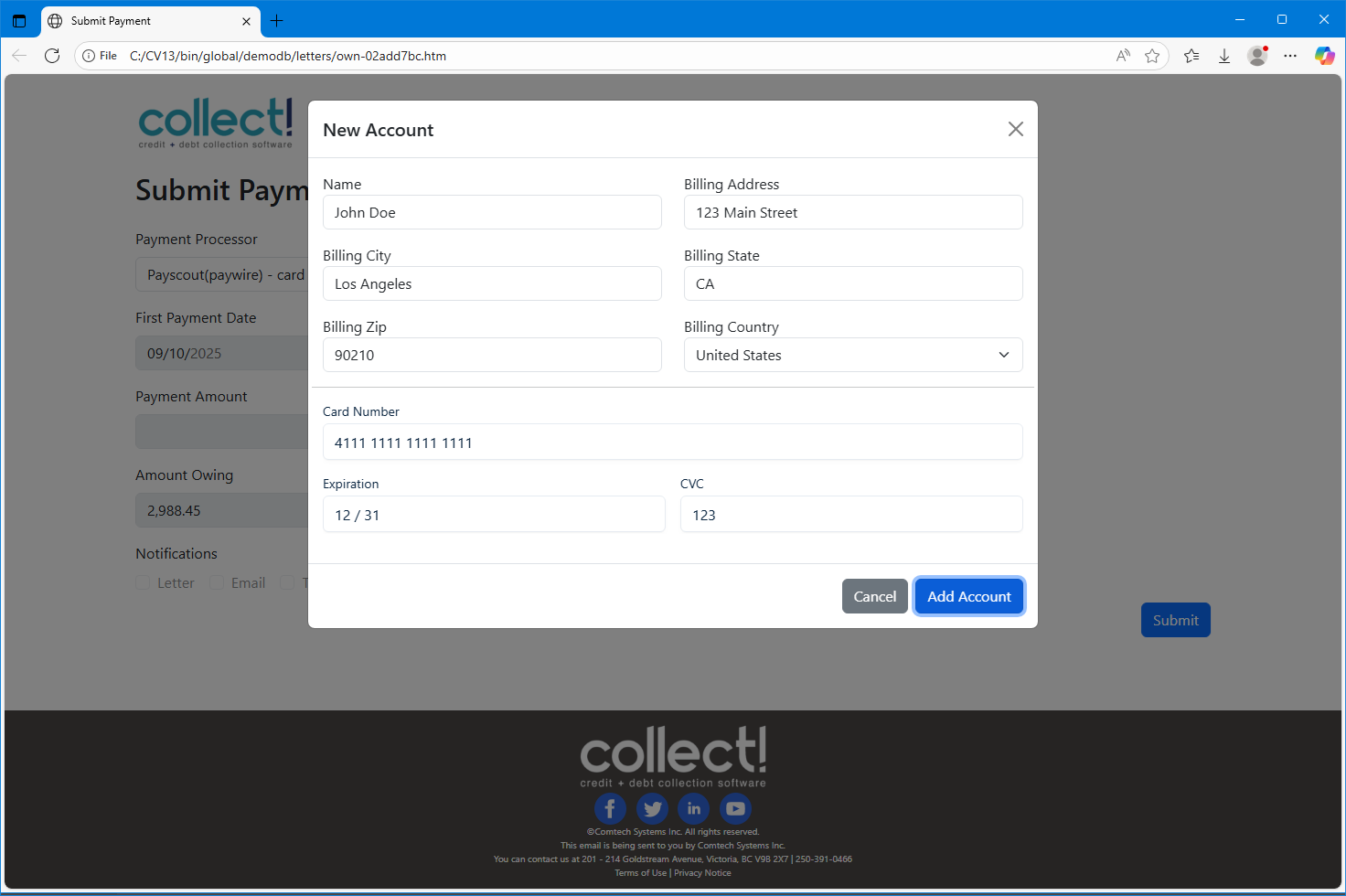Add page to favorites with star icon
The width and height of the screenshot is (1346, 896).
(1152, 56)
